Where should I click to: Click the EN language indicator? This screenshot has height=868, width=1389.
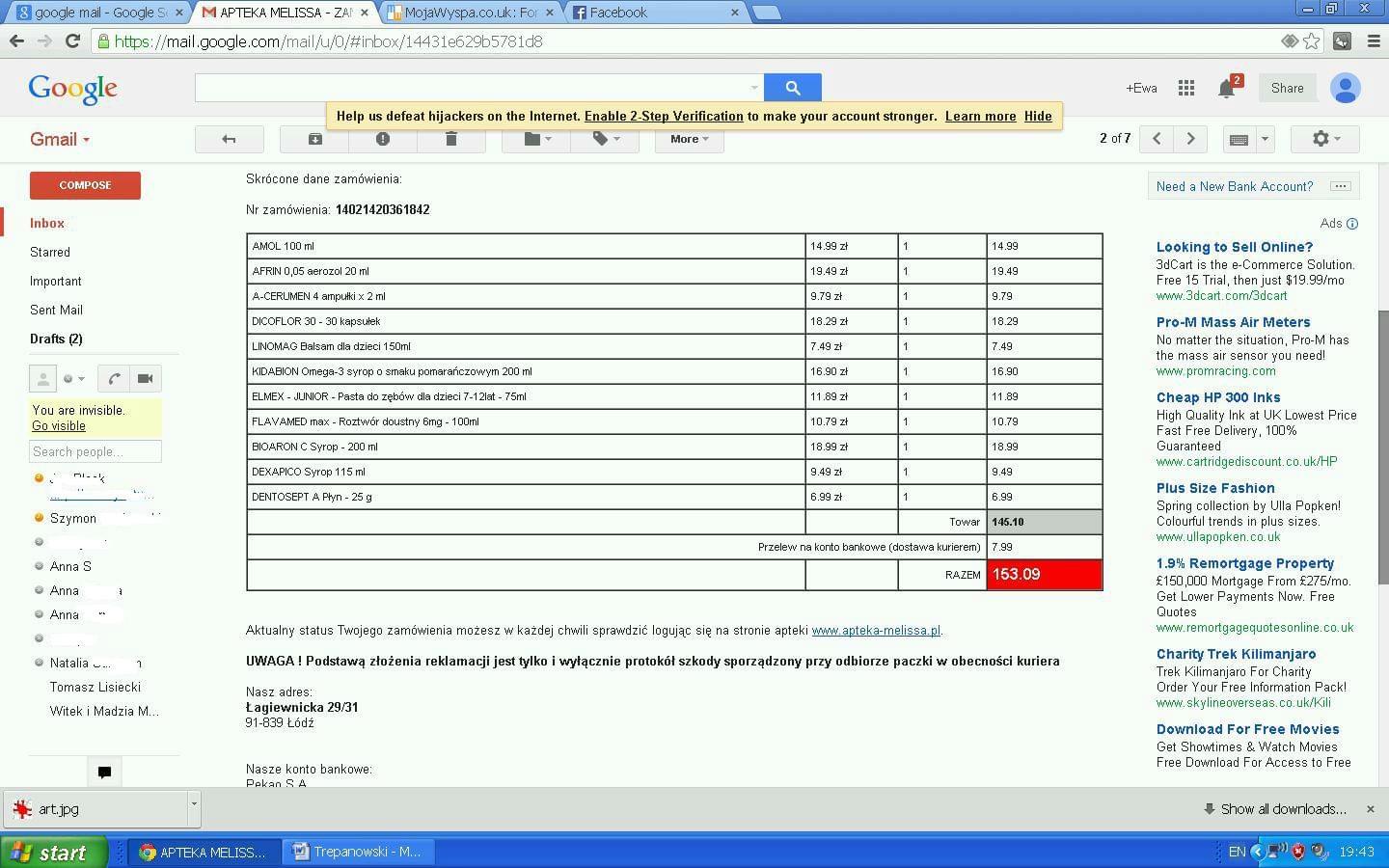point(1237,852)
